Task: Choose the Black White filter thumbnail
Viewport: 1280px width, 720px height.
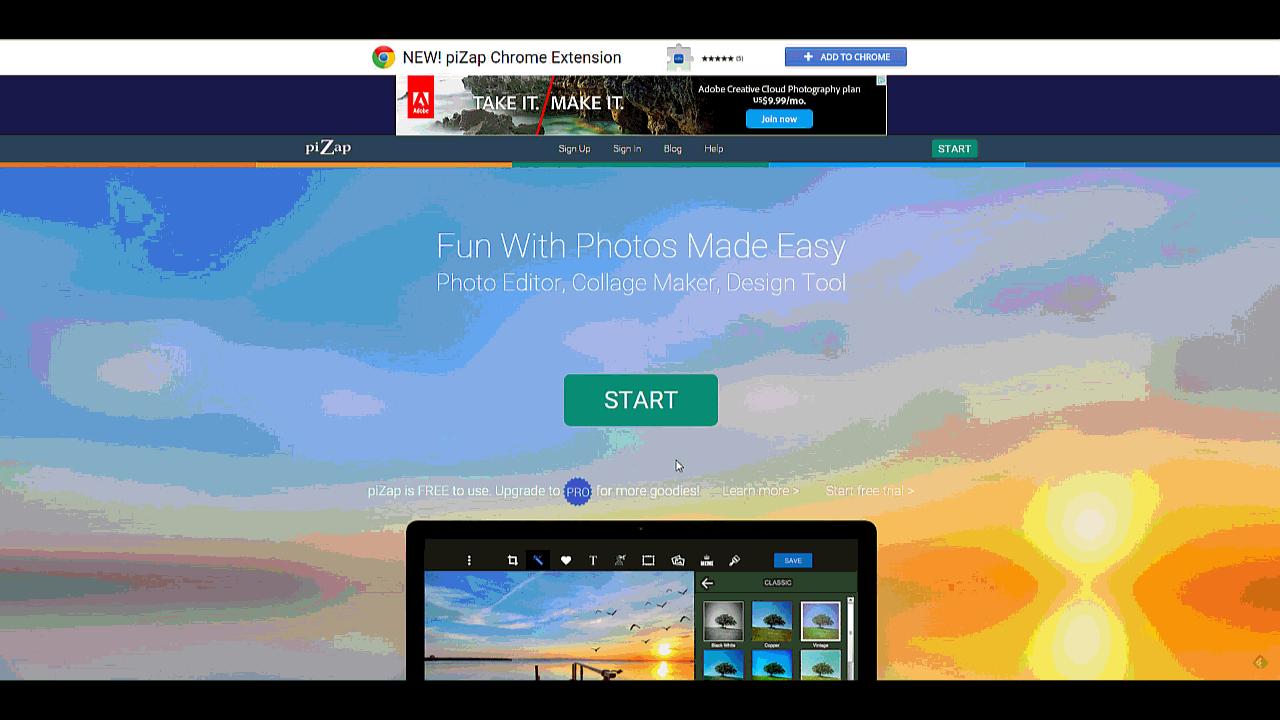Action: 723,621
